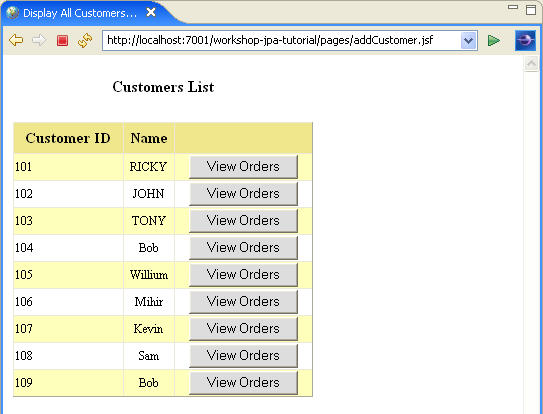Screen dimensions: 543x414
Task: Open View Orders for customer 109
Action: [x=243, y=383]
